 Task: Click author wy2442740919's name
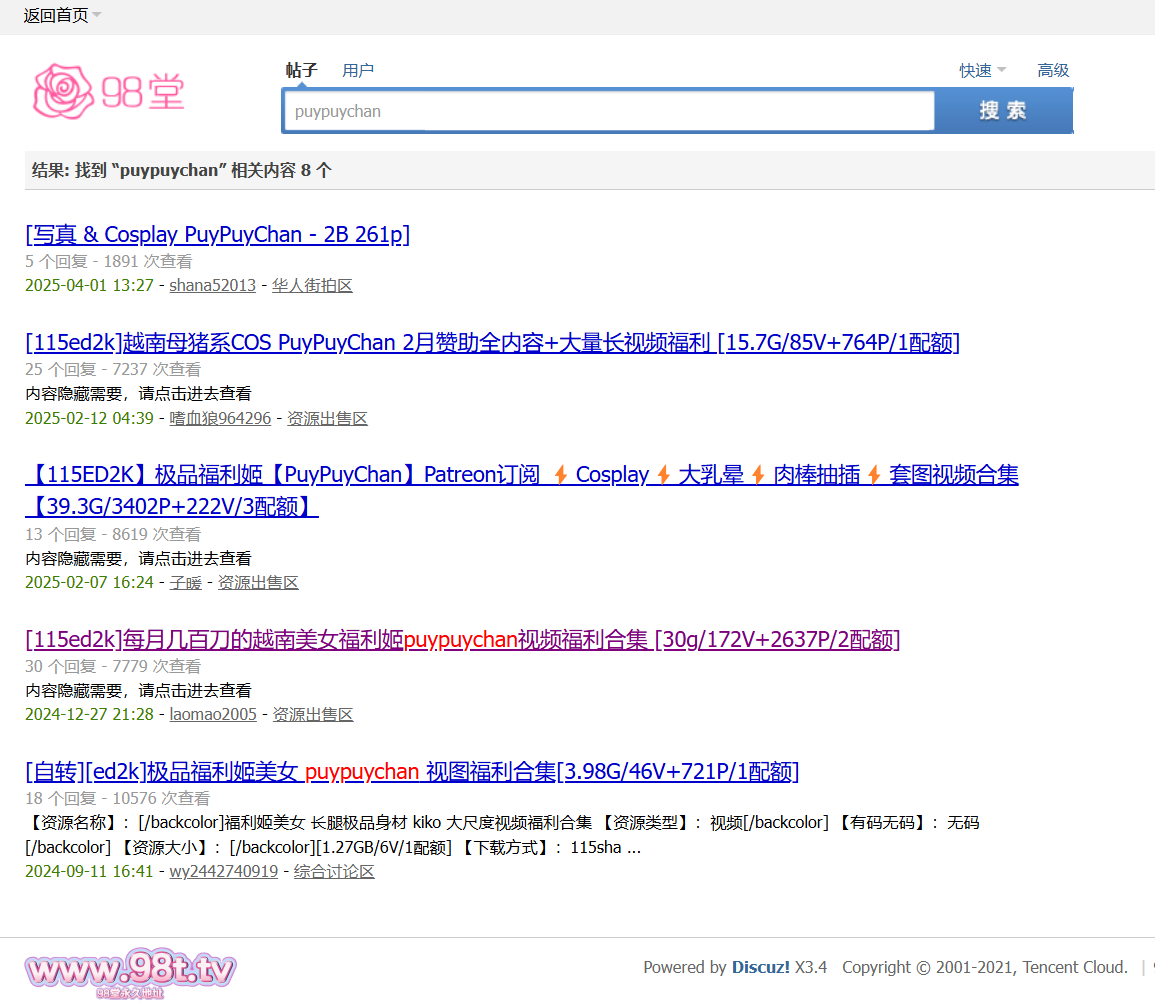click(x=223, y=871)
